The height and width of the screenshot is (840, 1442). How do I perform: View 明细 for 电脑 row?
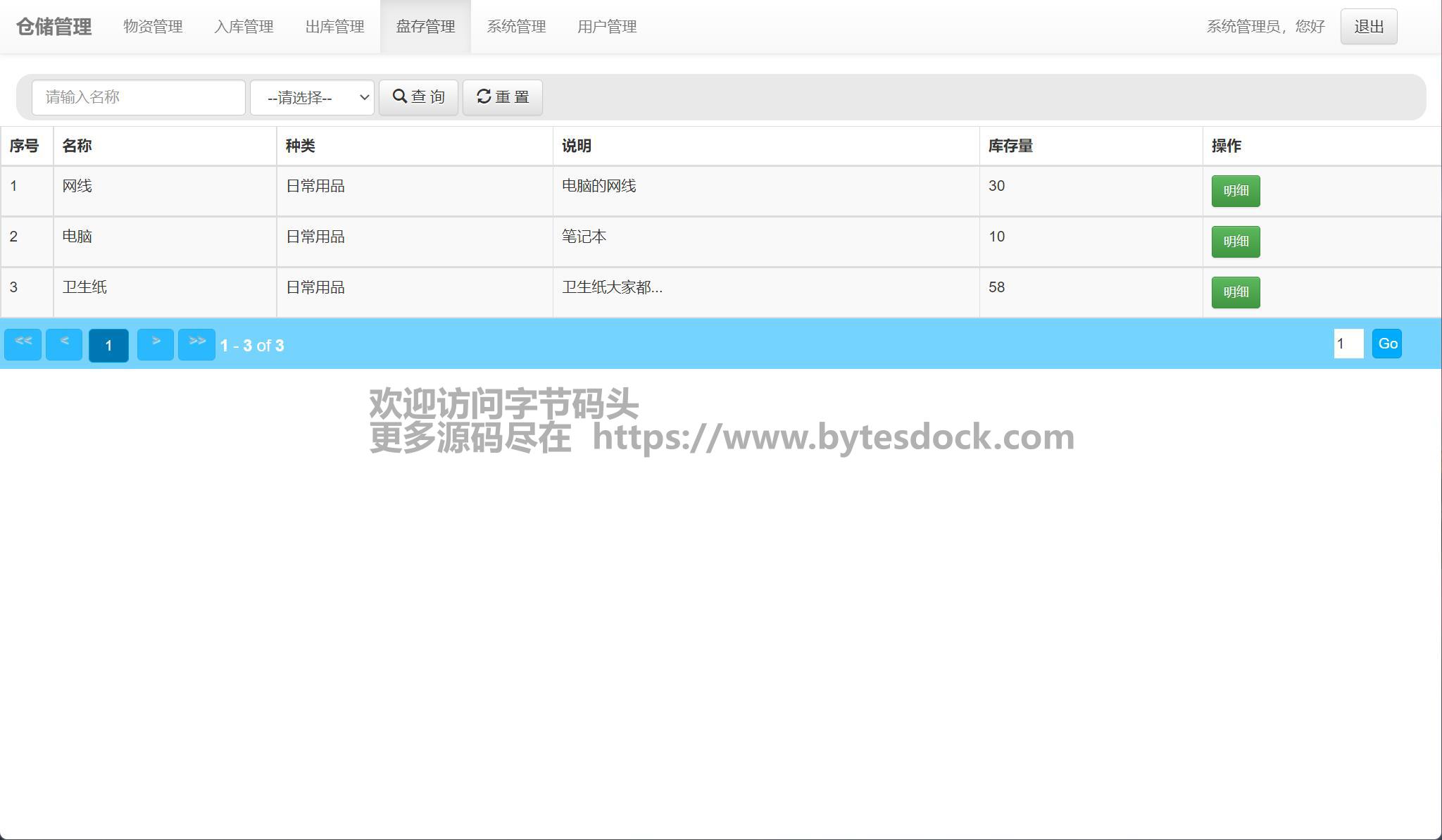(x=1235, y=242)
